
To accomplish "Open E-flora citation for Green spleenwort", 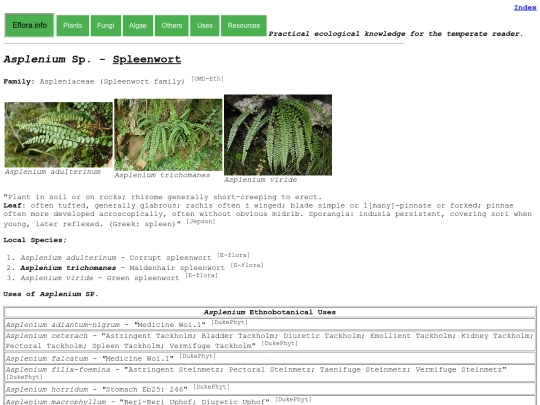I will 201,276.
